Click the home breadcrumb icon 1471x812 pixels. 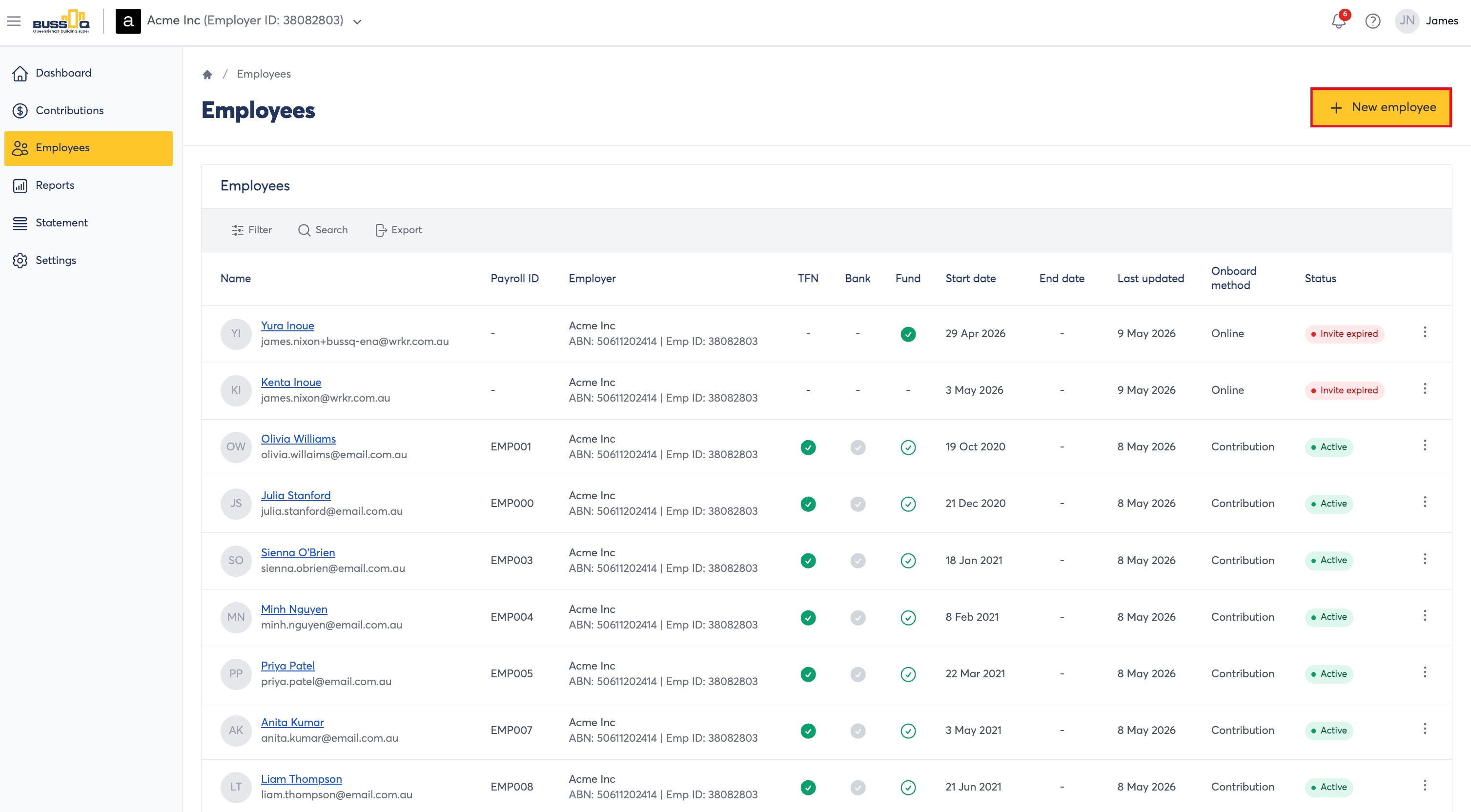click(x=207, y=74)
